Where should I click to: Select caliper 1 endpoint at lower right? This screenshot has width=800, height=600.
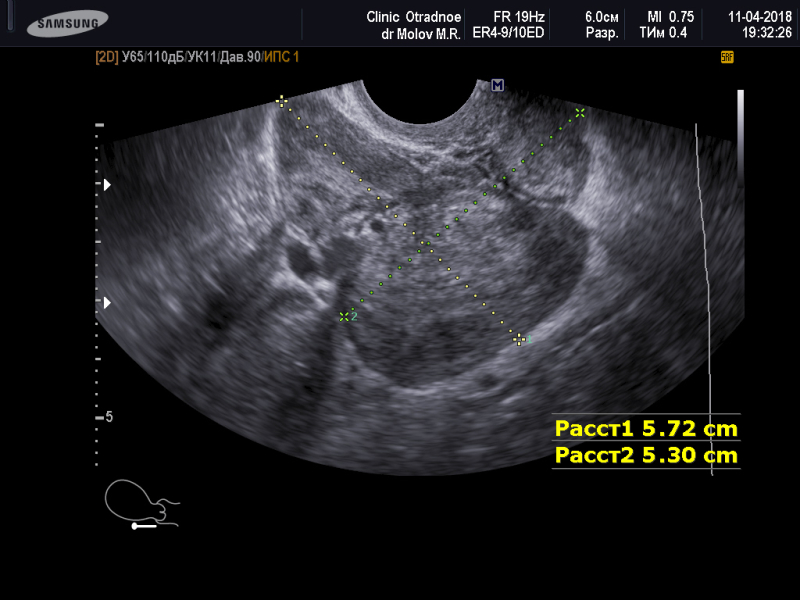point(519,339)
